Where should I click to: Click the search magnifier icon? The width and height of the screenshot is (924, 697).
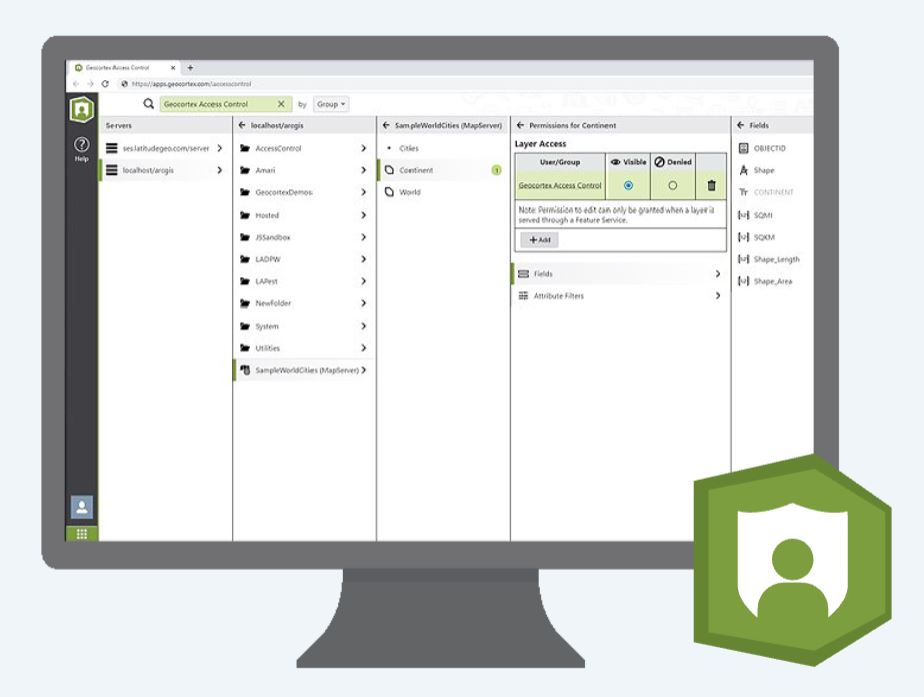(x=148, y=104)
